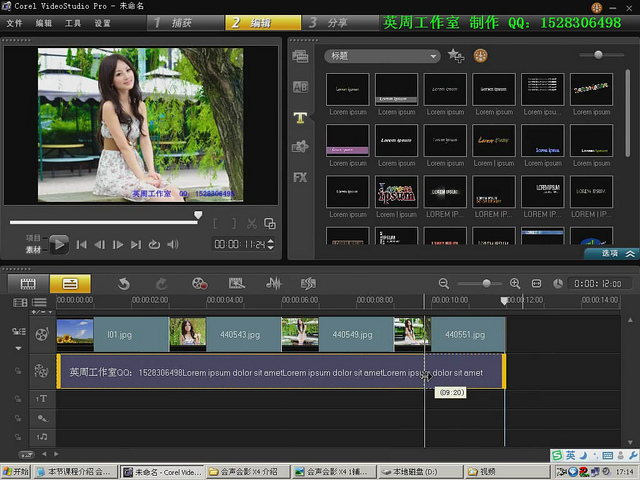Open the 工具 menu
Image resolution: width=640 pixels, height=480 pixels.
click(73, 23)
